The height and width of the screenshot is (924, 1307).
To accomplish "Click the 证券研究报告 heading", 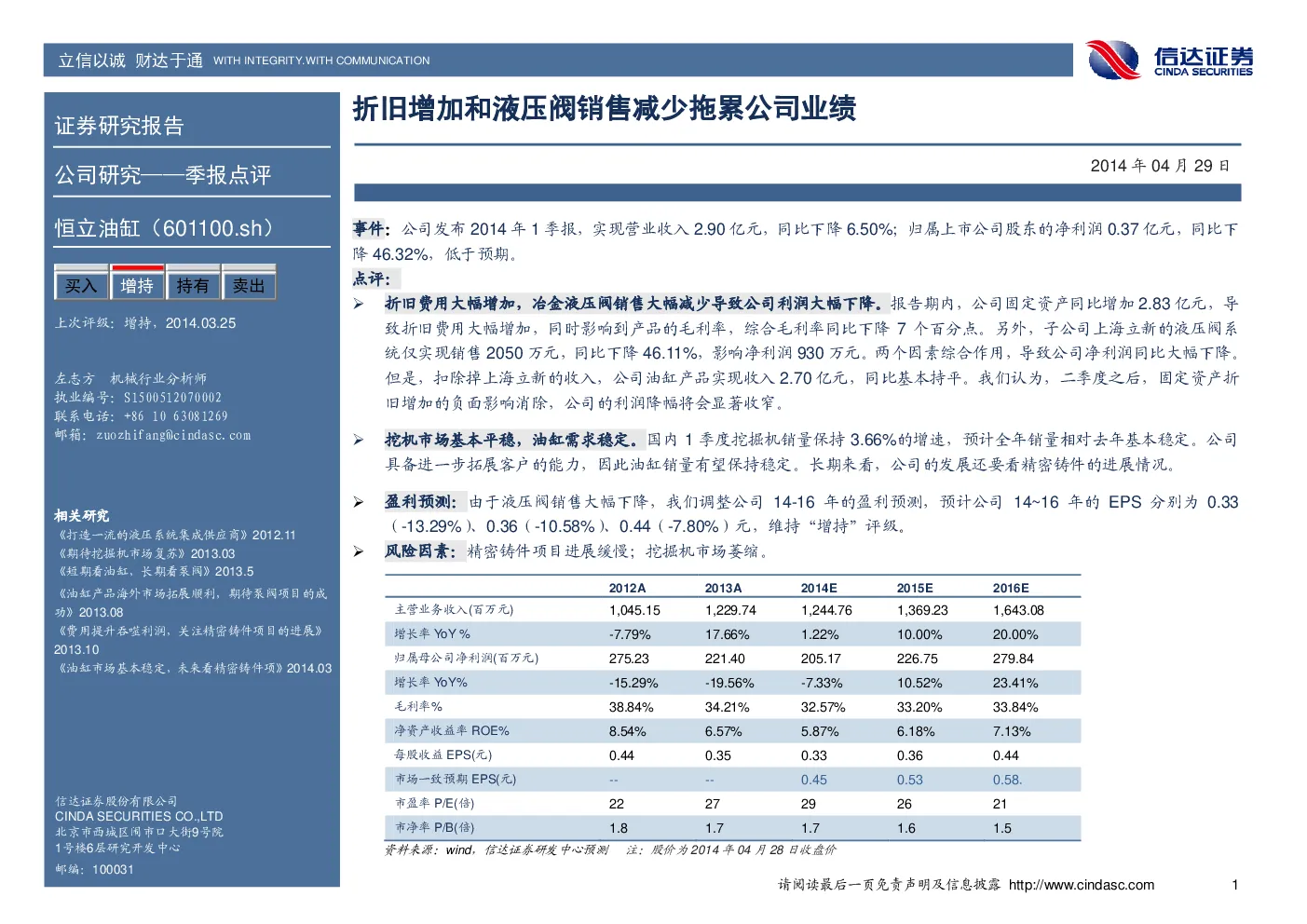I will 119,126.
